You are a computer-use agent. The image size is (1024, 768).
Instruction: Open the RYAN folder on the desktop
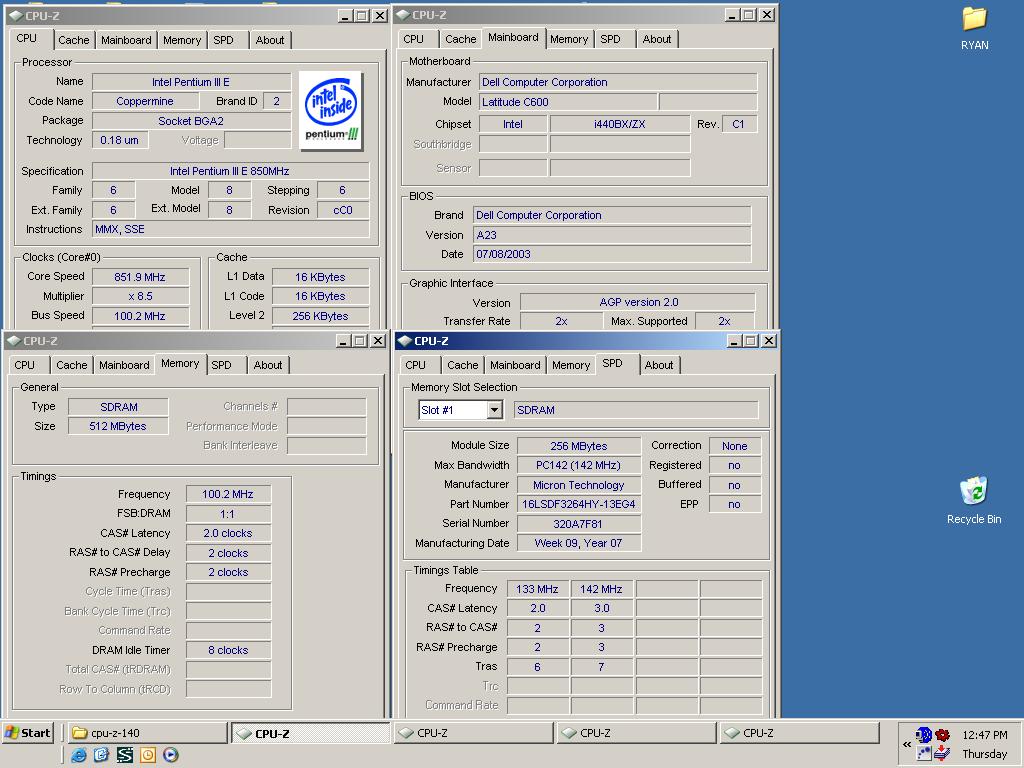tap(974, 28)
